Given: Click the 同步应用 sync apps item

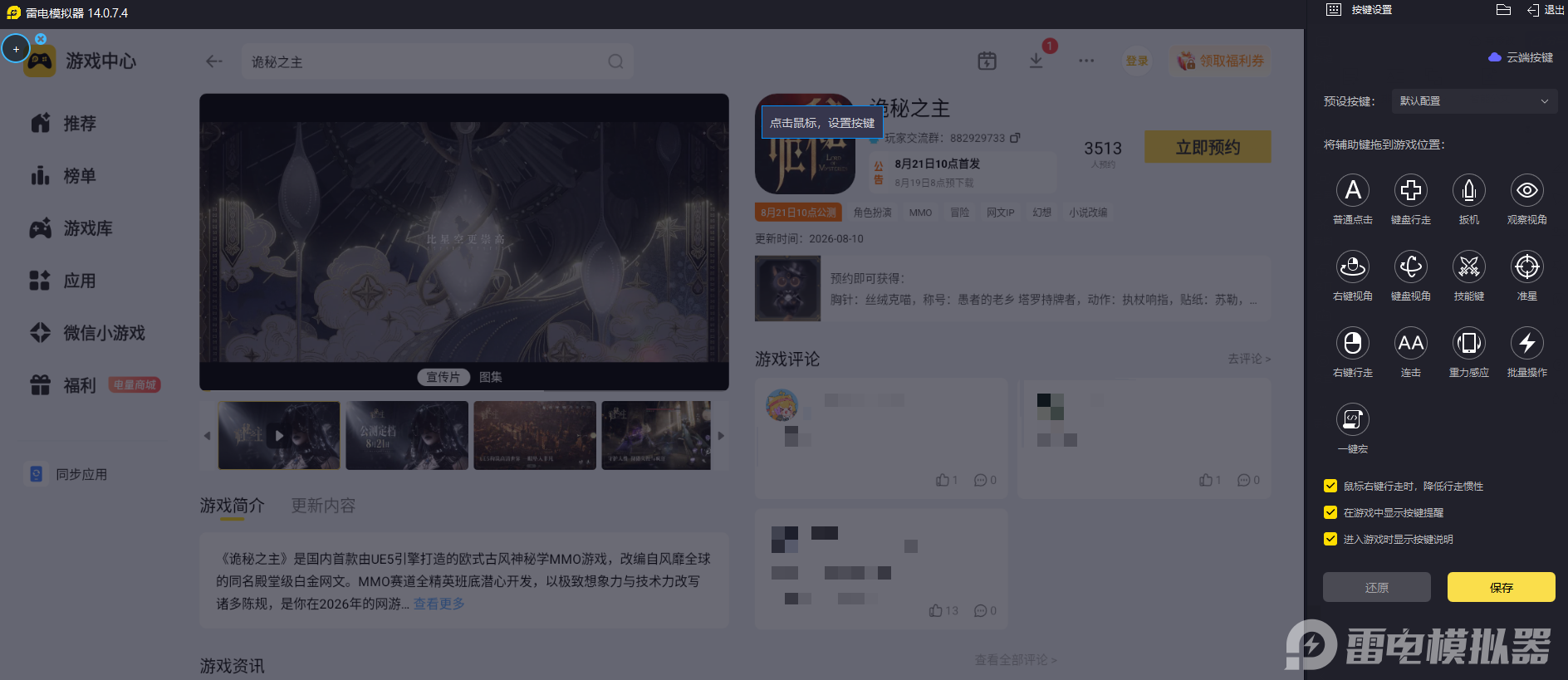Looking at the screenshot, I should coord(68,474).
